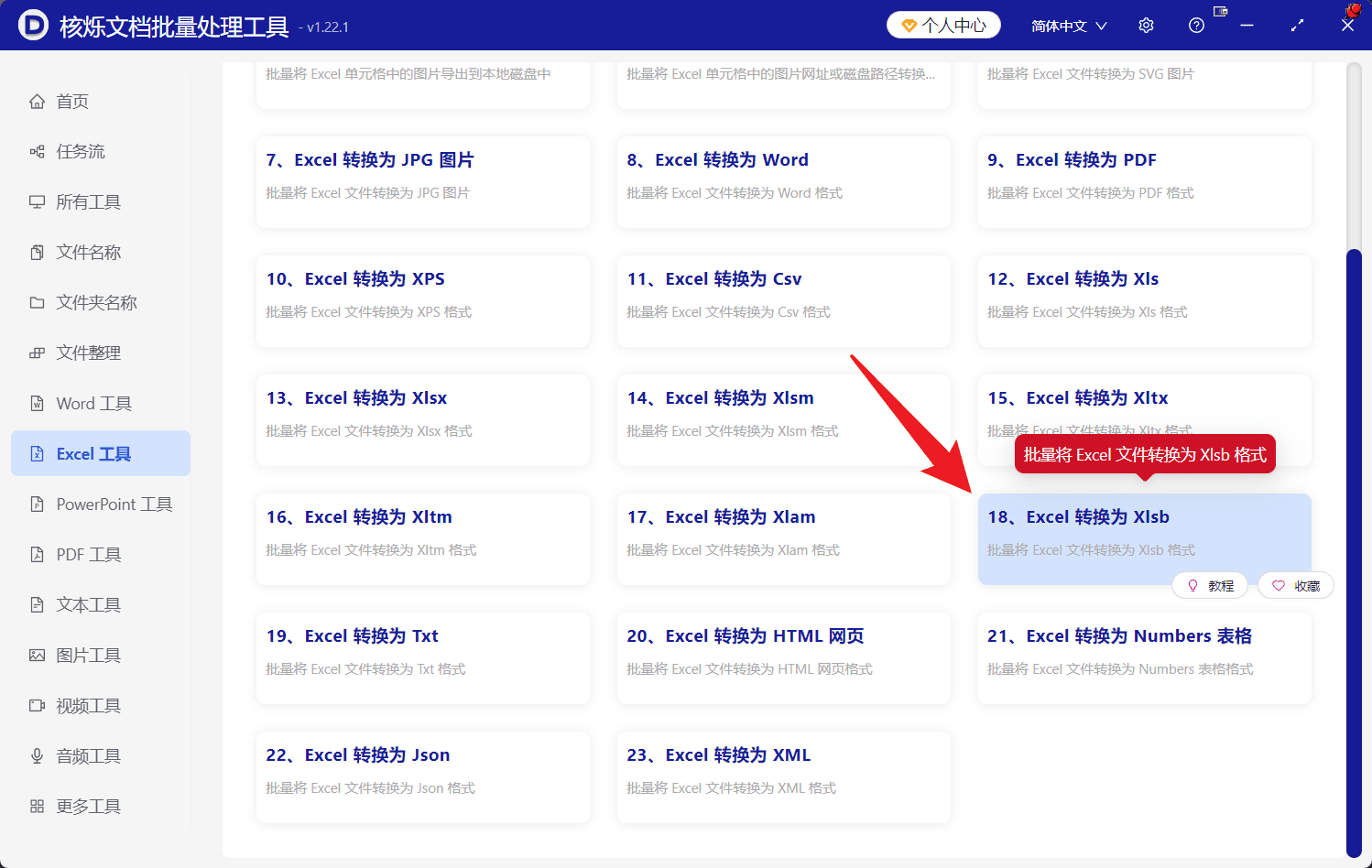The image size is (1372, 868).
Task: Click the monitor icon beside 所有工具
Action: (x=37, y=202)
